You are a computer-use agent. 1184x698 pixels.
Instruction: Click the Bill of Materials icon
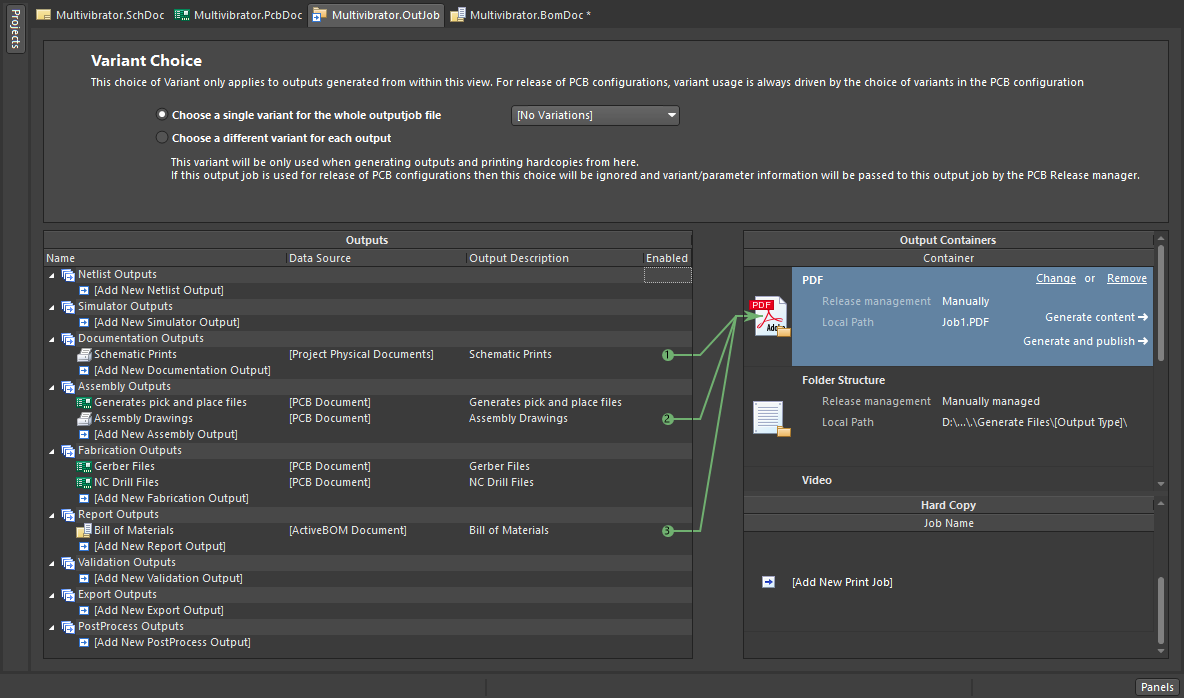point(85,530)
